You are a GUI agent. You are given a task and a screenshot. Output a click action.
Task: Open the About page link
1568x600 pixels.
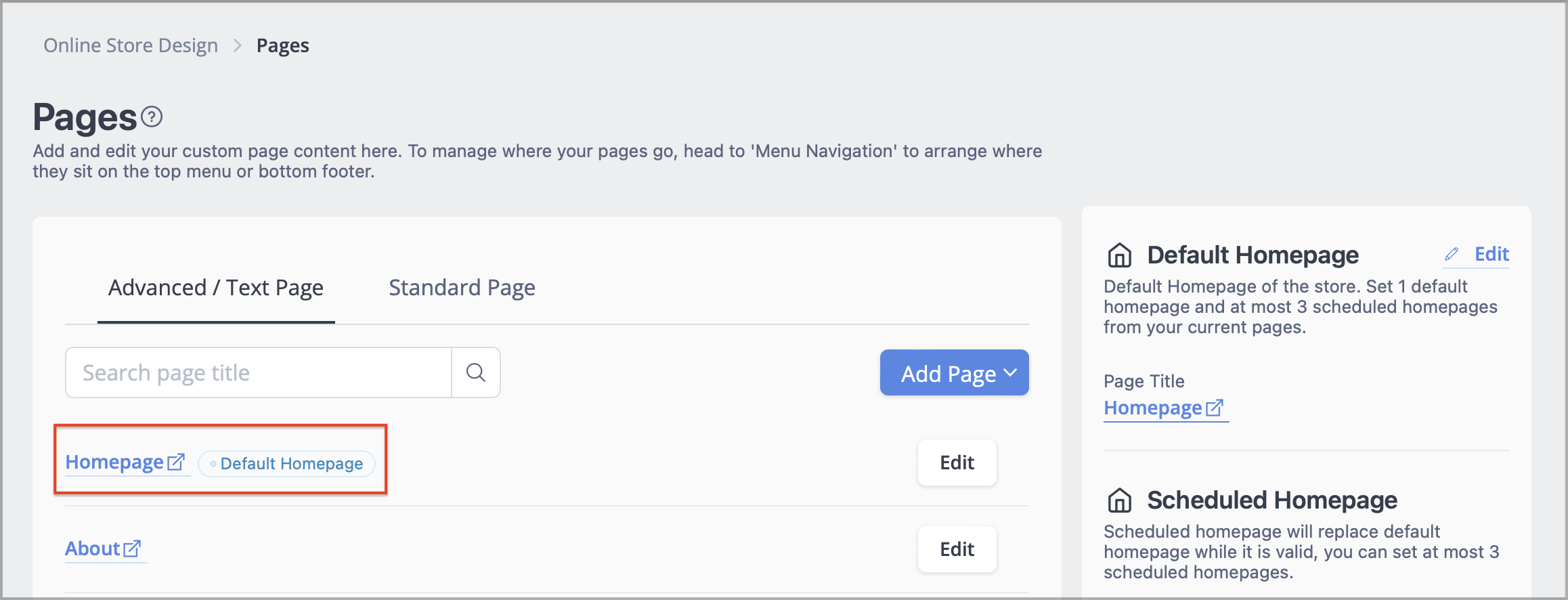[93, 549]
